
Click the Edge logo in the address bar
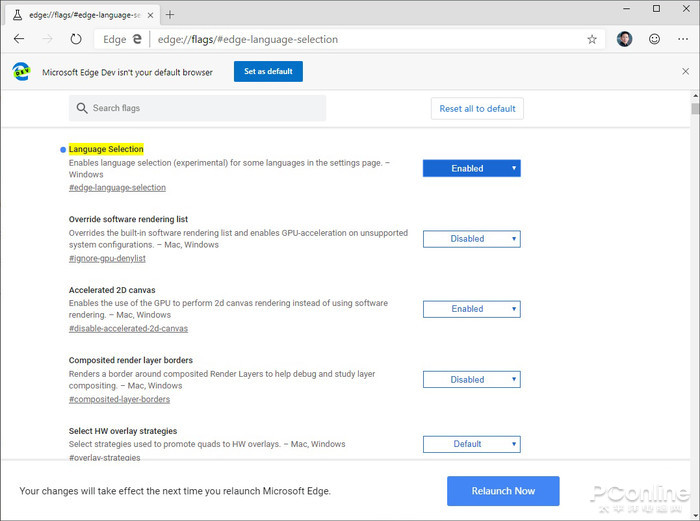[x=137, y=39]
